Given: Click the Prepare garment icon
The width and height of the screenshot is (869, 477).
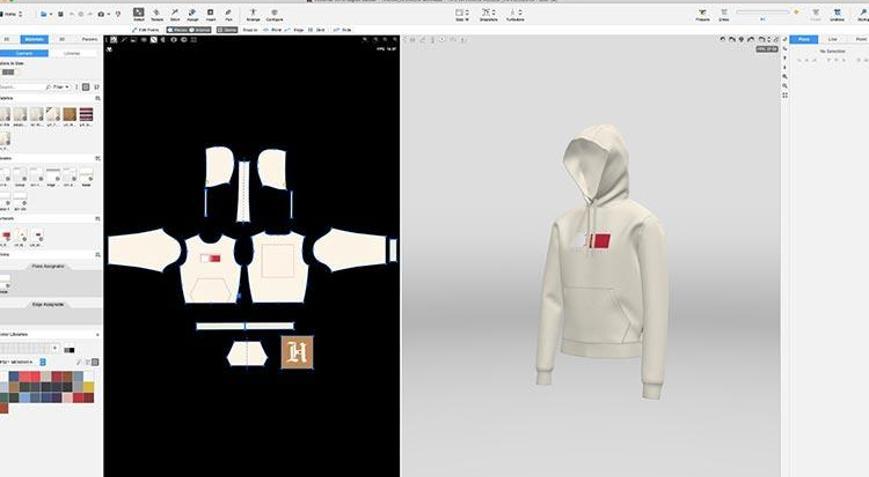Looking at the screenshot, I should [x=702, y=14].
